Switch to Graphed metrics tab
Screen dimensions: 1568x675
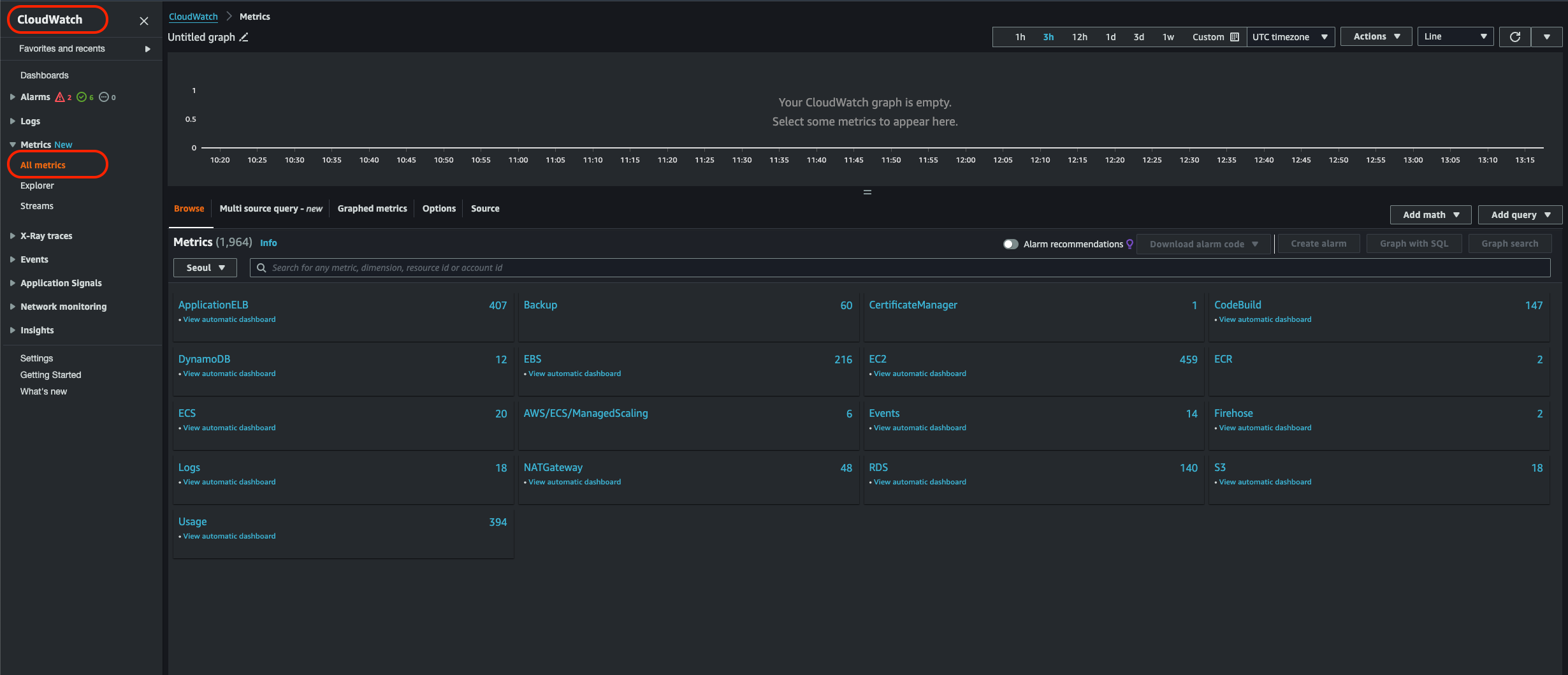372,208
